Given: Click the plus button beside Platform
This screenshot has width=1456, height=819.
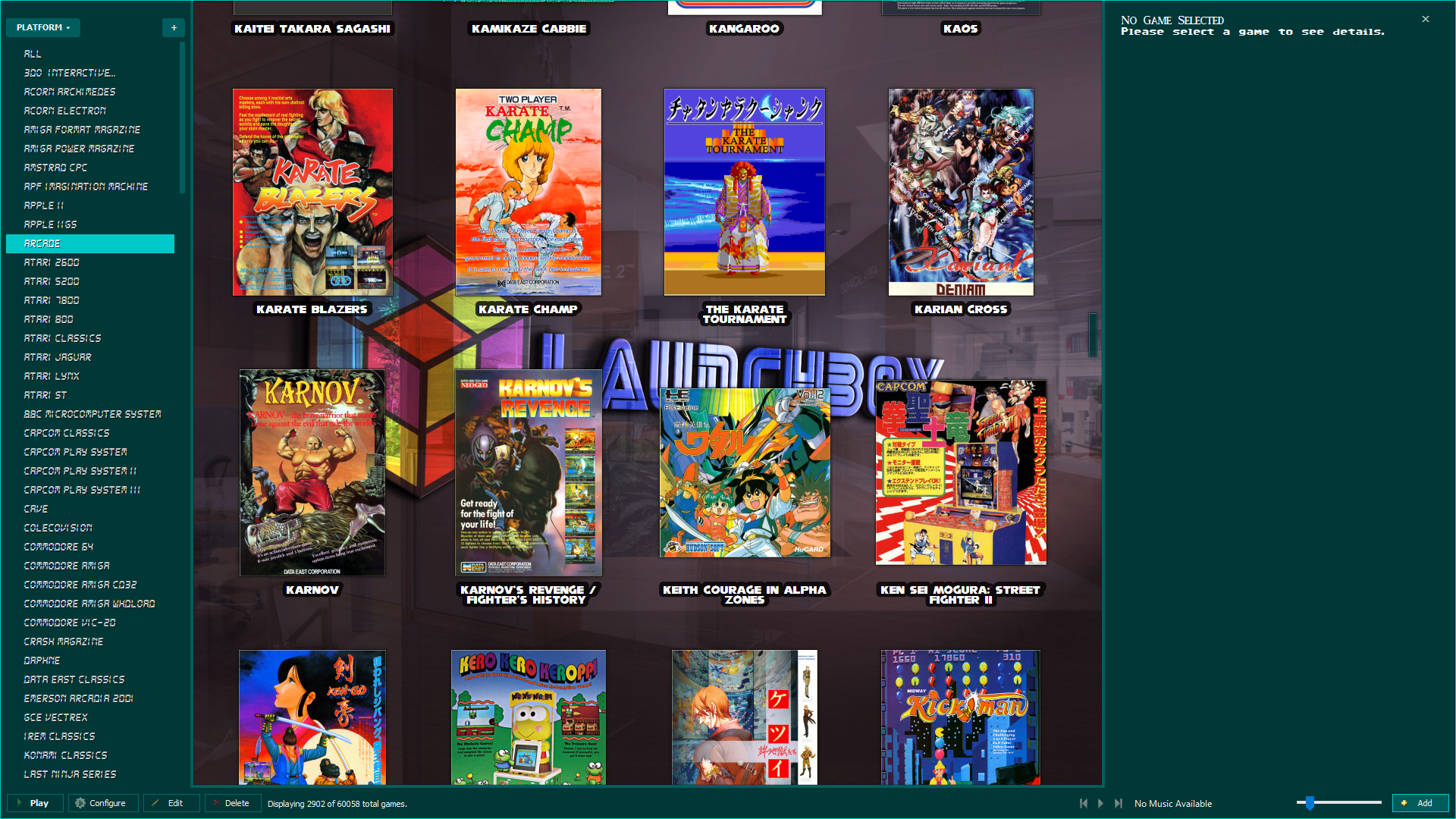Looking at the screenshot, I should click(x=174, y=27).
